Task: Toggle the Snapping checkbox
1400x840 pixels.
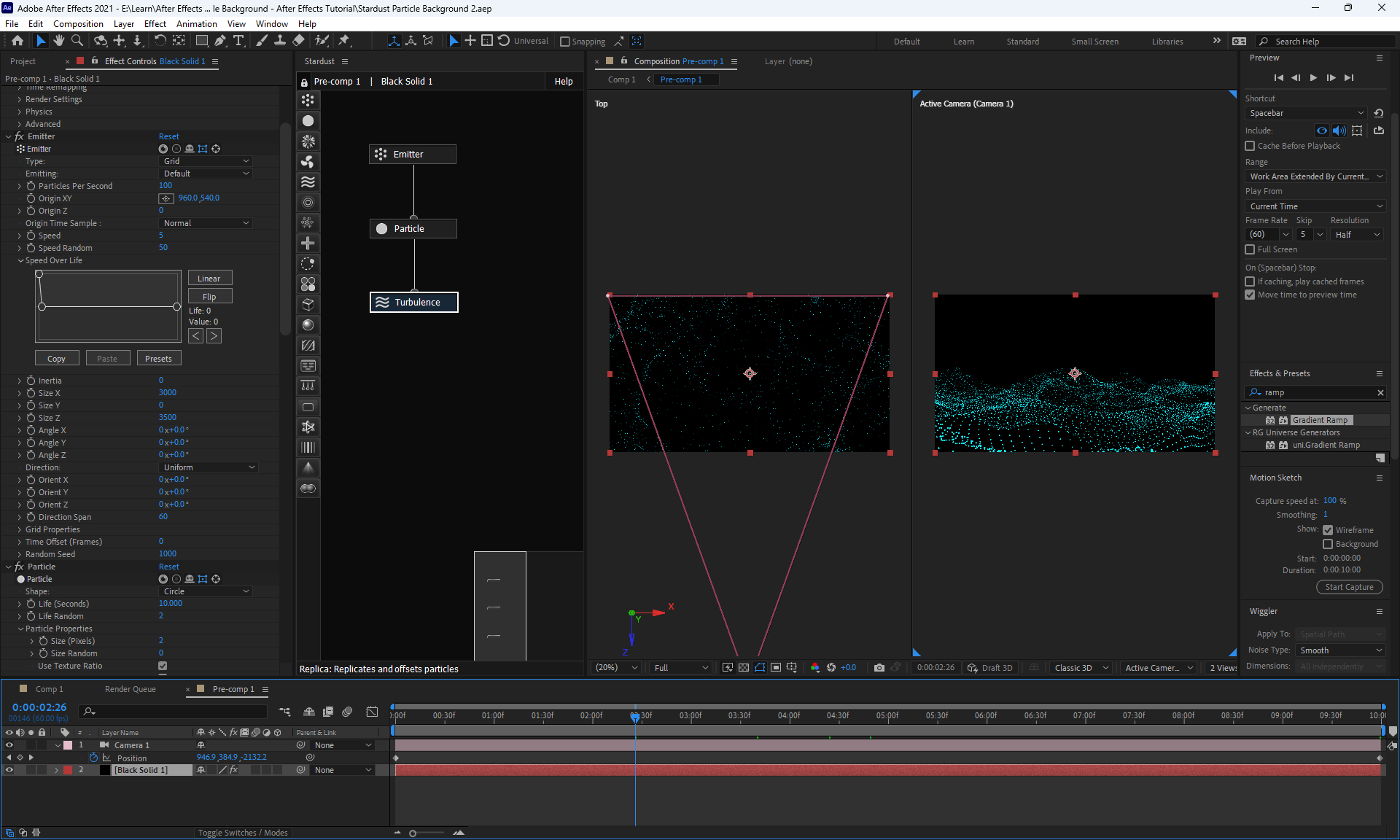Action: click(x=565, y=42)
